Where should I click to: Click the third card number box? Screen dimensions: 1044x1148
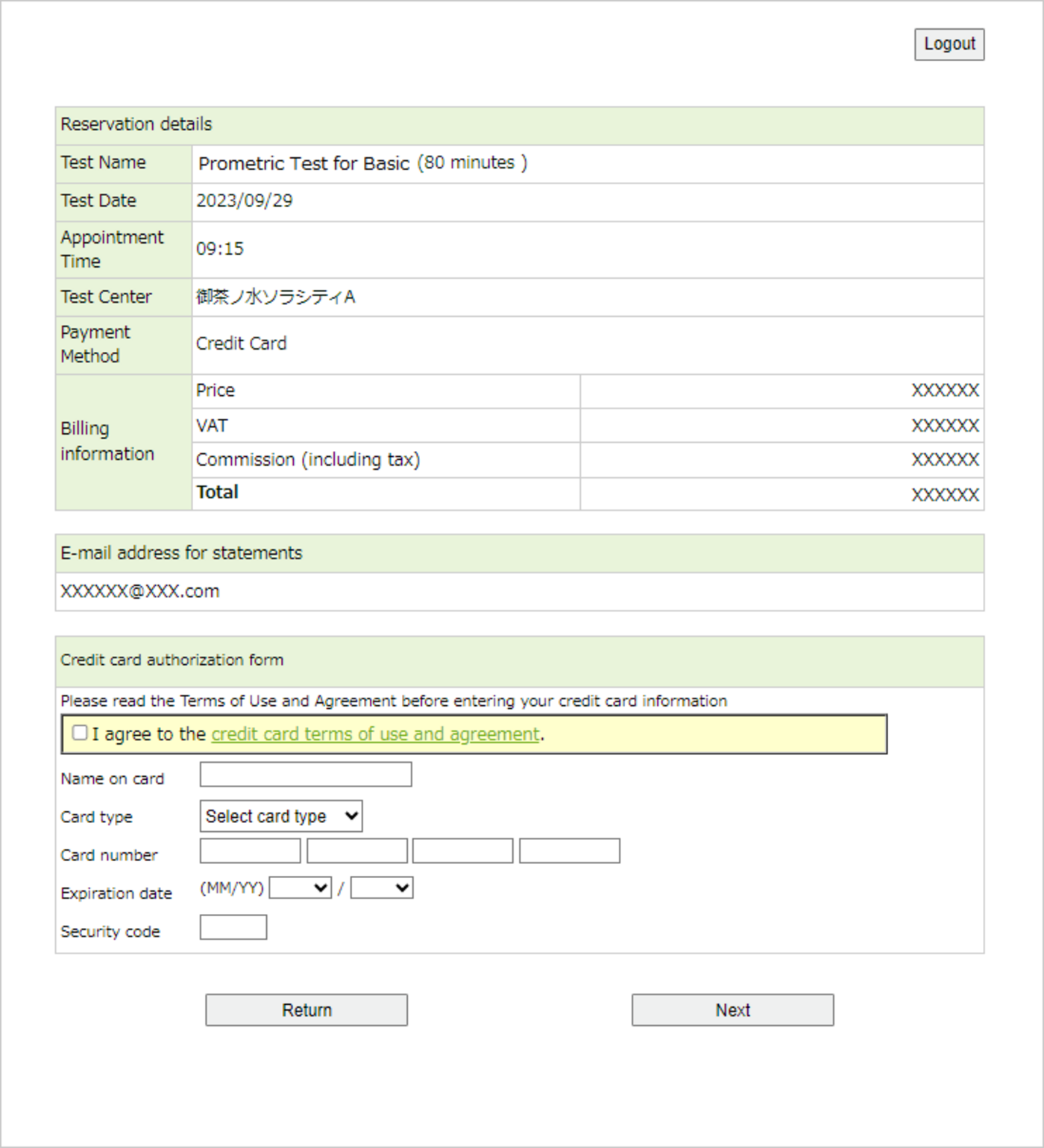click(462, 851)
